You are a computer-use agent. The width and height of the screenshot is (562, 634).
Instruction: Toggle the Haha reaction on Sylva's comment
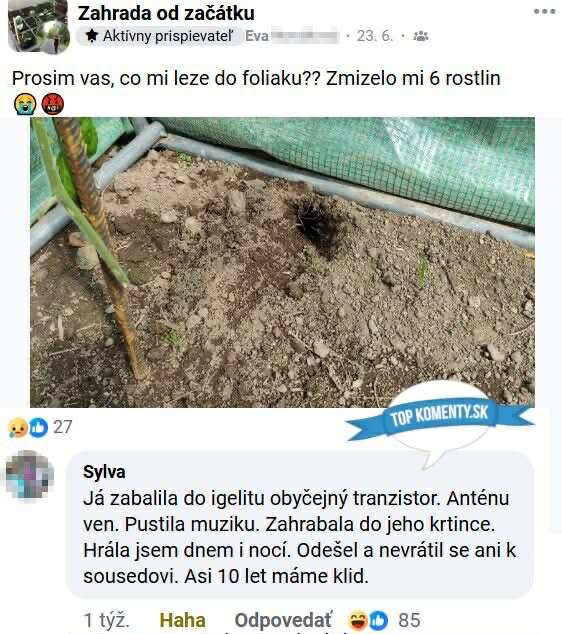(x=183, y=620)
